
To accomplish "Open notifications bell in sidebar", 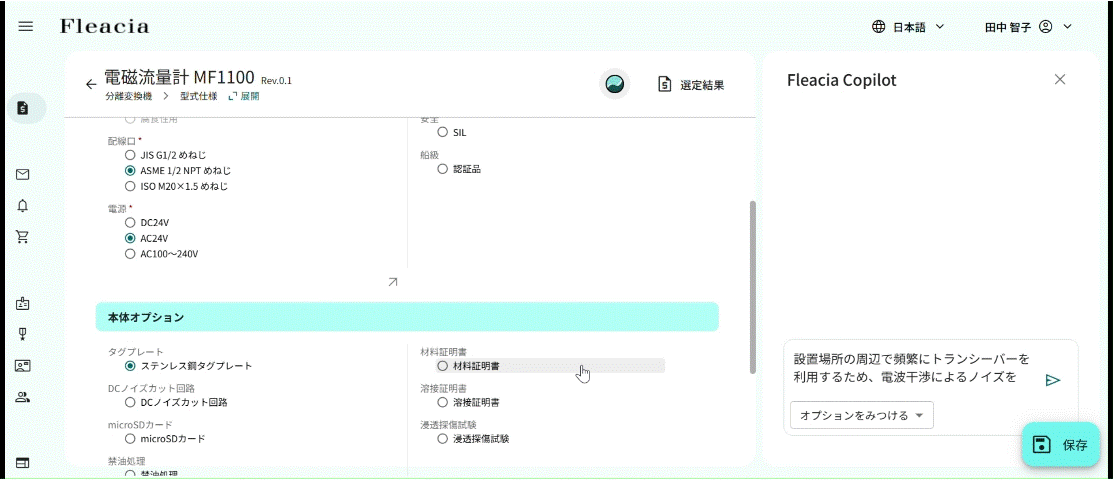I will [x=23, y=205].
